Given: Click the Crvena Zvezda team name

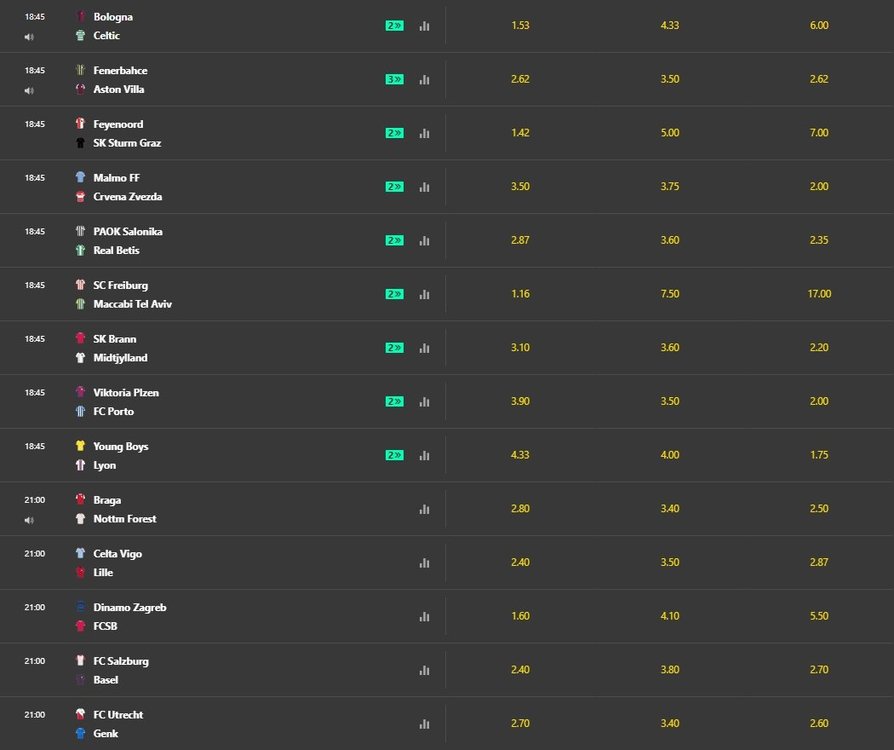Looking at the screenshot, I should tap(127, 197).
